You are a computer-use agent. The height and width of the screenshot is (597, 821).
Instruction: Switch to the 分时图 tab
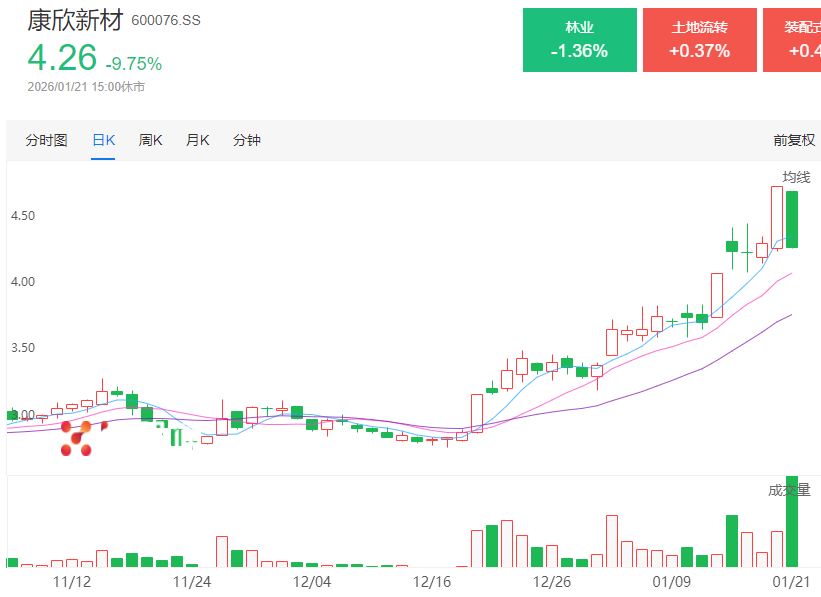tap(46, 140)
